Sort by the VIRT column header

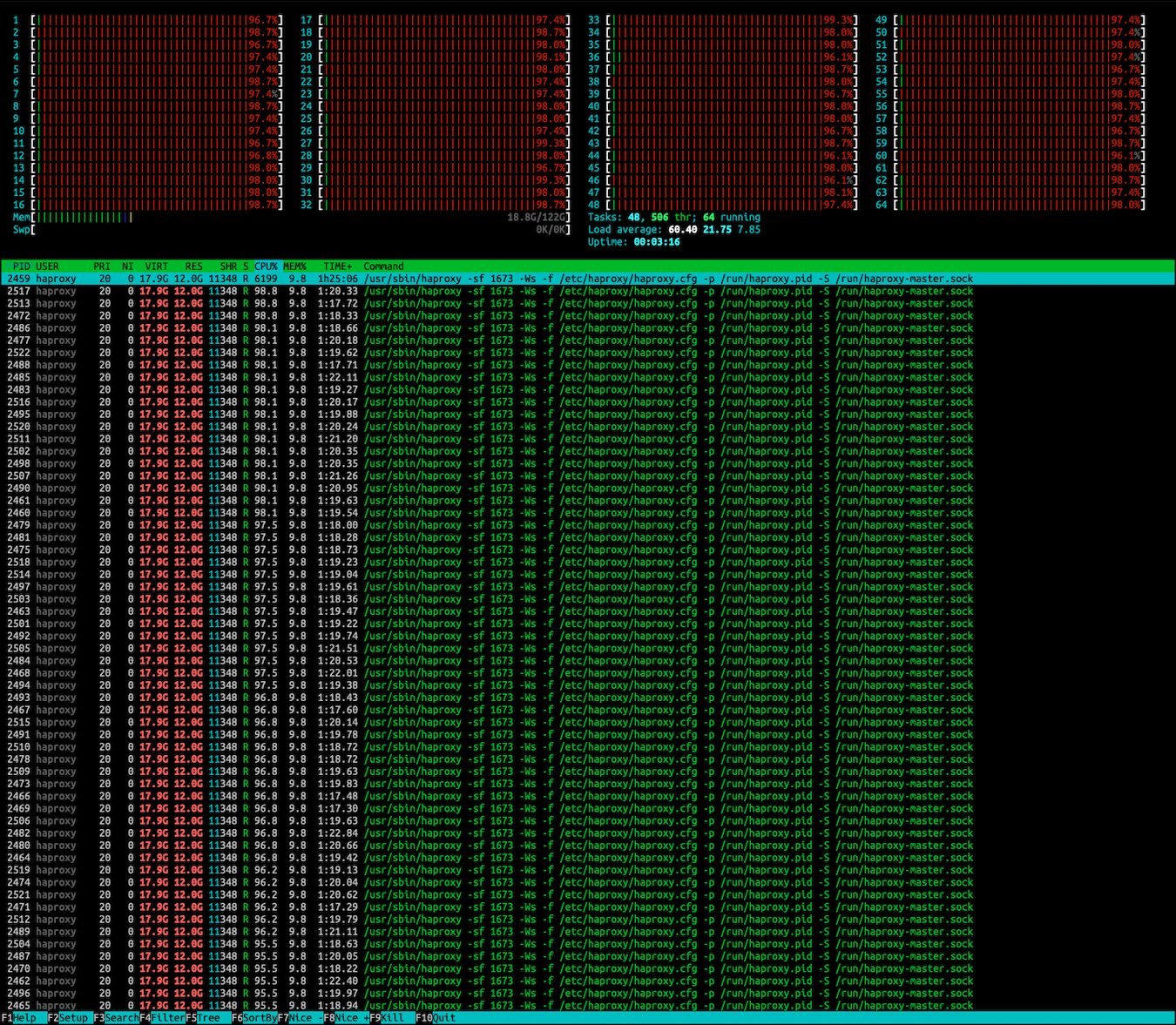coord(156,266)
